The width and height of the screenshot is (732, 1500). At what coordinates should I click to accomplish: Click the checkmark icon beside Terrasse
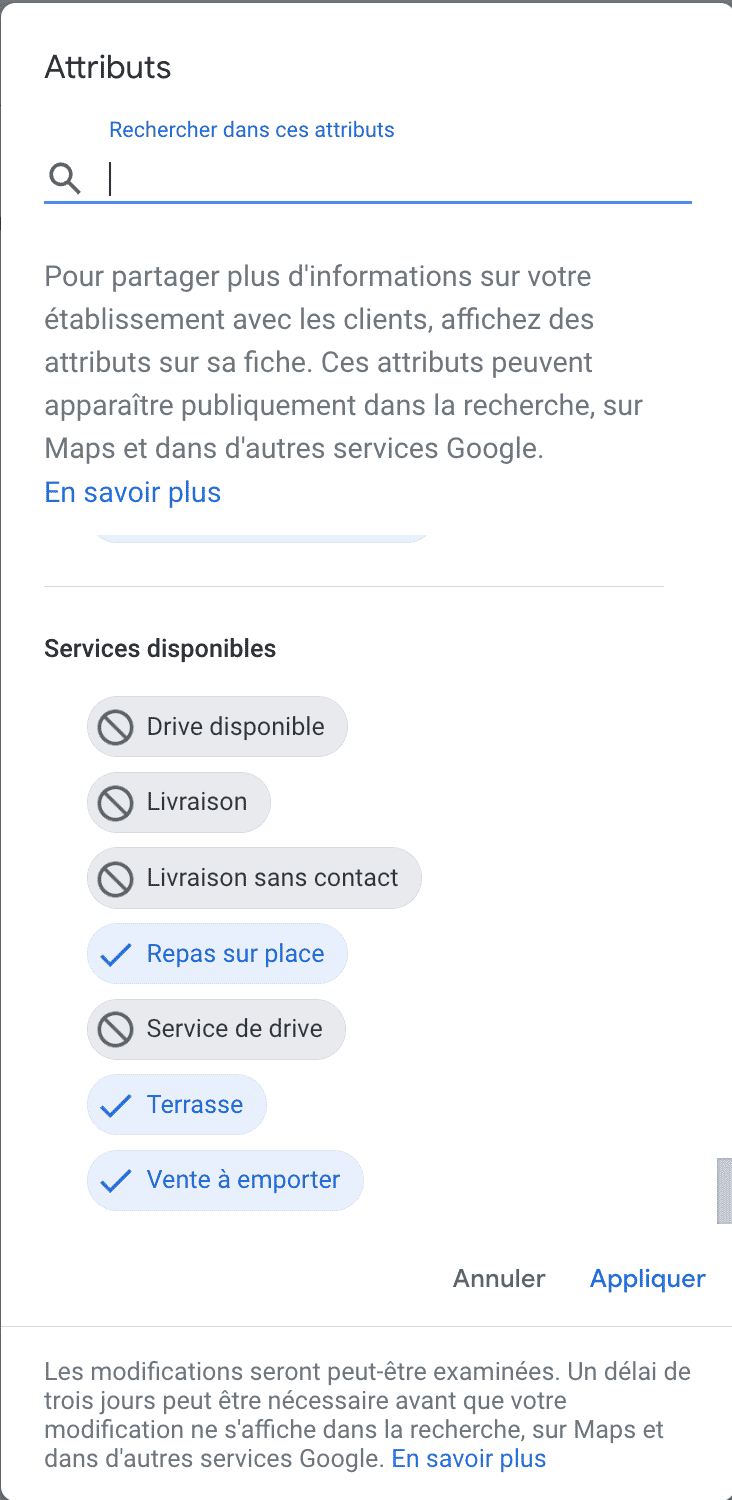116,1105
